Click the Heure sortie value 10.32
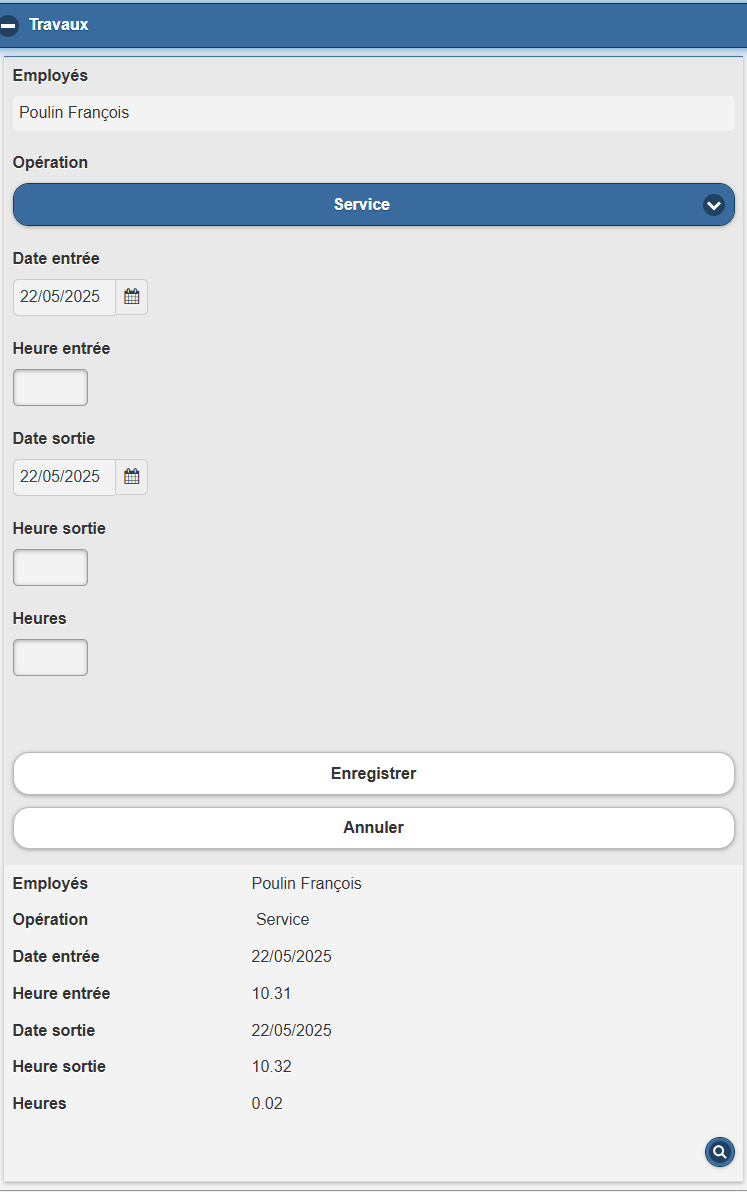The height and width of the screenshot is (1196, 747). click(272, 1066)
